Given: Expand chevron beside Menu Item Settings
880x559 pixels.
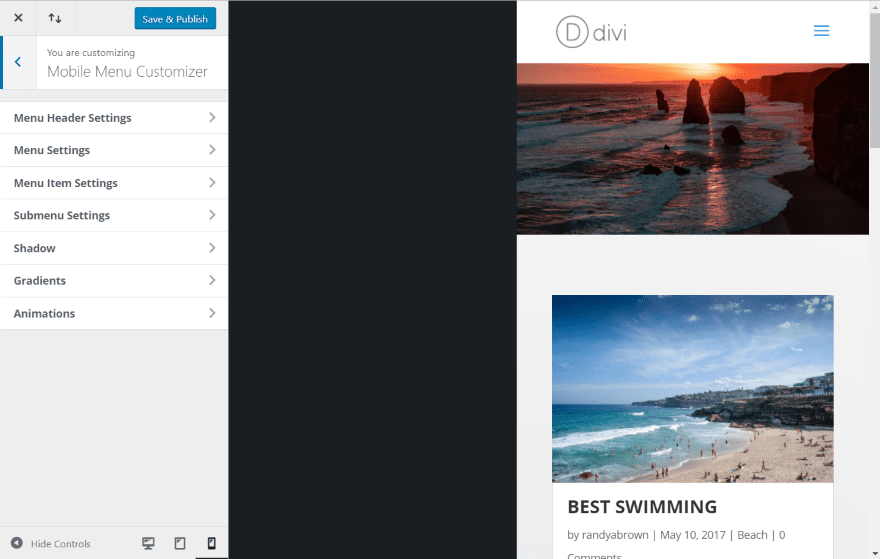Looking at the screenshot, I should (x=212, y=182).
